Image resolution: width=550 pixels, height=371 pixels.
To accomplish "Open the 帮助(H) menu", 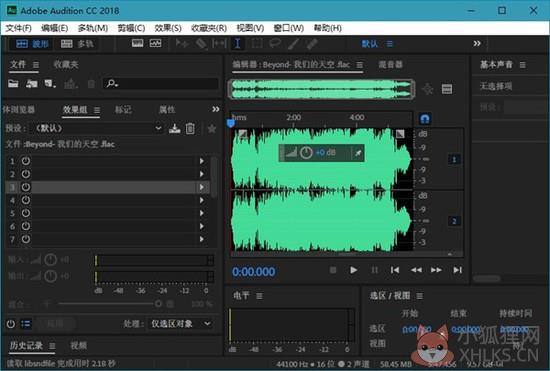I will pos(327,28).
